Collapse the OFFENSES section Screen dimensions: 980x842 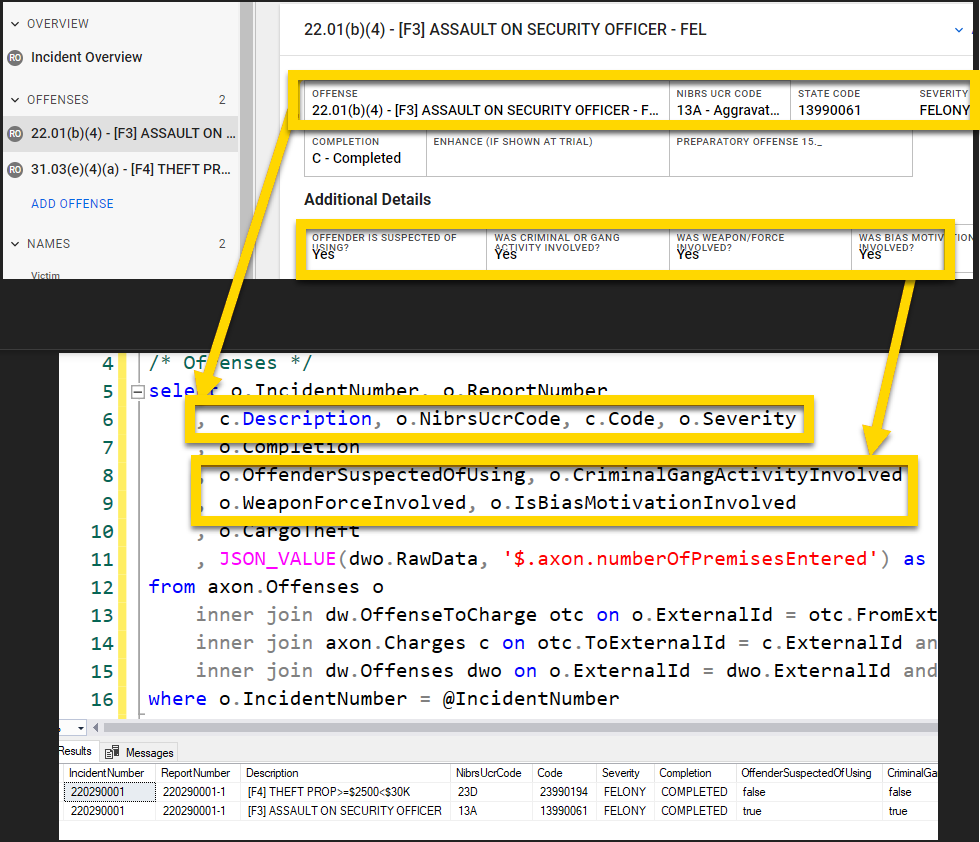pos(14,99)
